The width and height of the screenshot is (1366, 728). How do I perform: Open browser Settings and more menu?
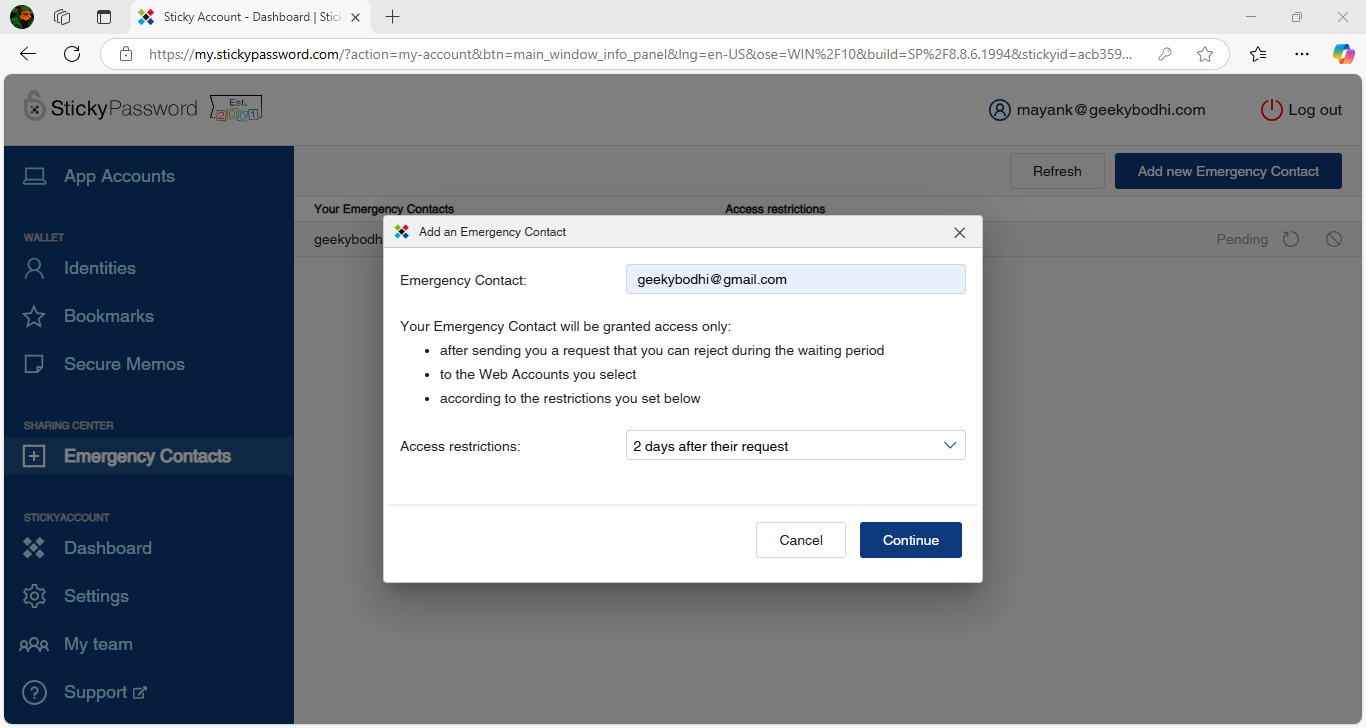1301,54
